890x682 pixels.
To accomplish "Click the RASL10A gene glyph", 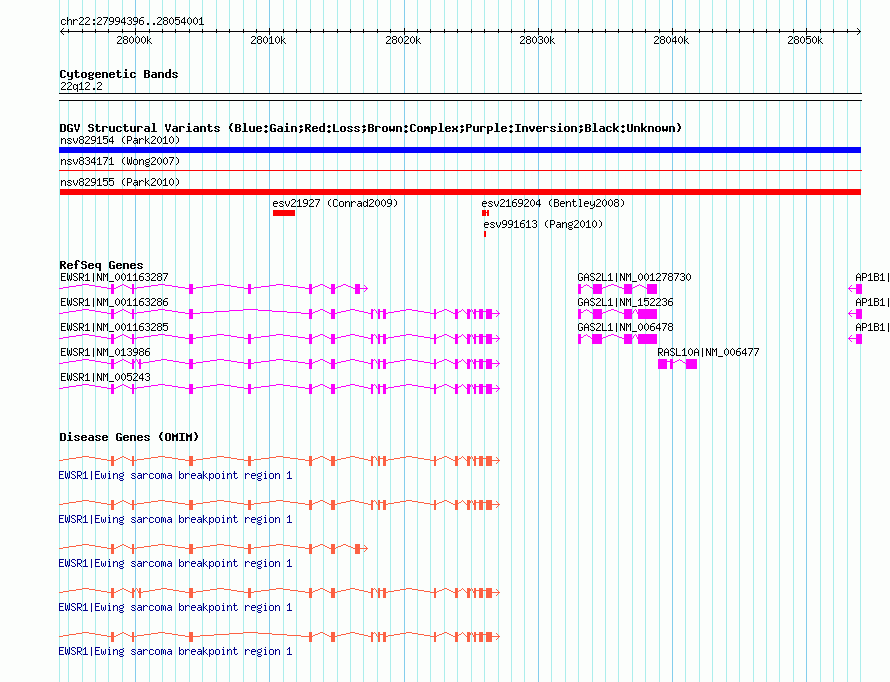I will (677, 364).
